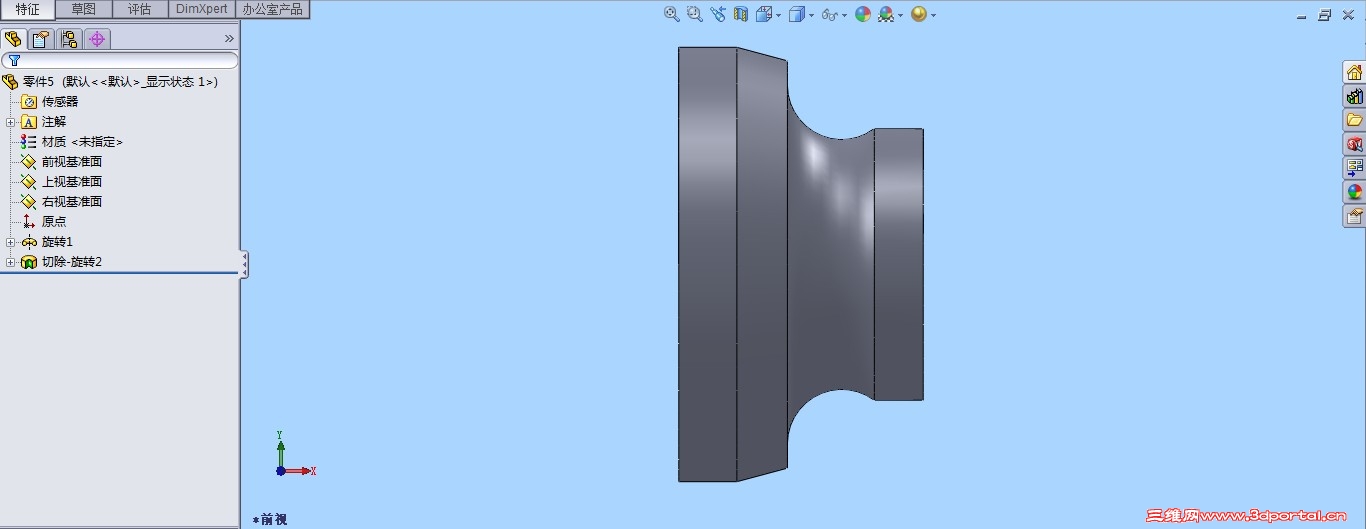This screenshot has width=1366, height=529.
Task: Select the Zoom to Area tool
Action: pos(695,14)
